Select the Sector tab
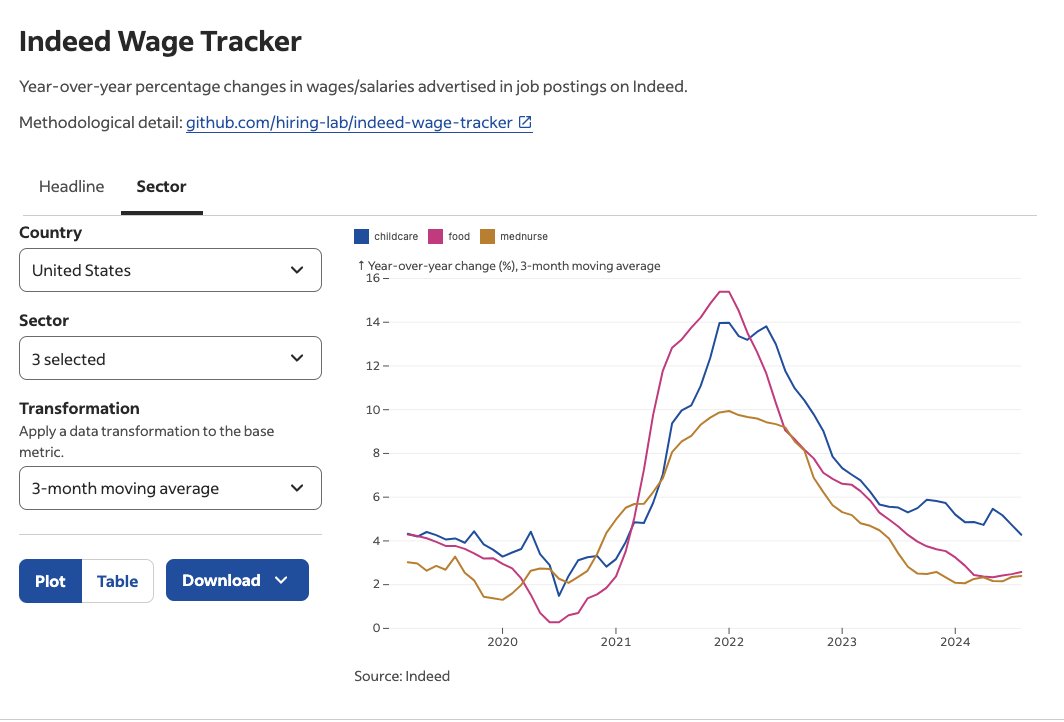Image resolution: width=1064 pixels, height=722 pixels. point(162,187)
